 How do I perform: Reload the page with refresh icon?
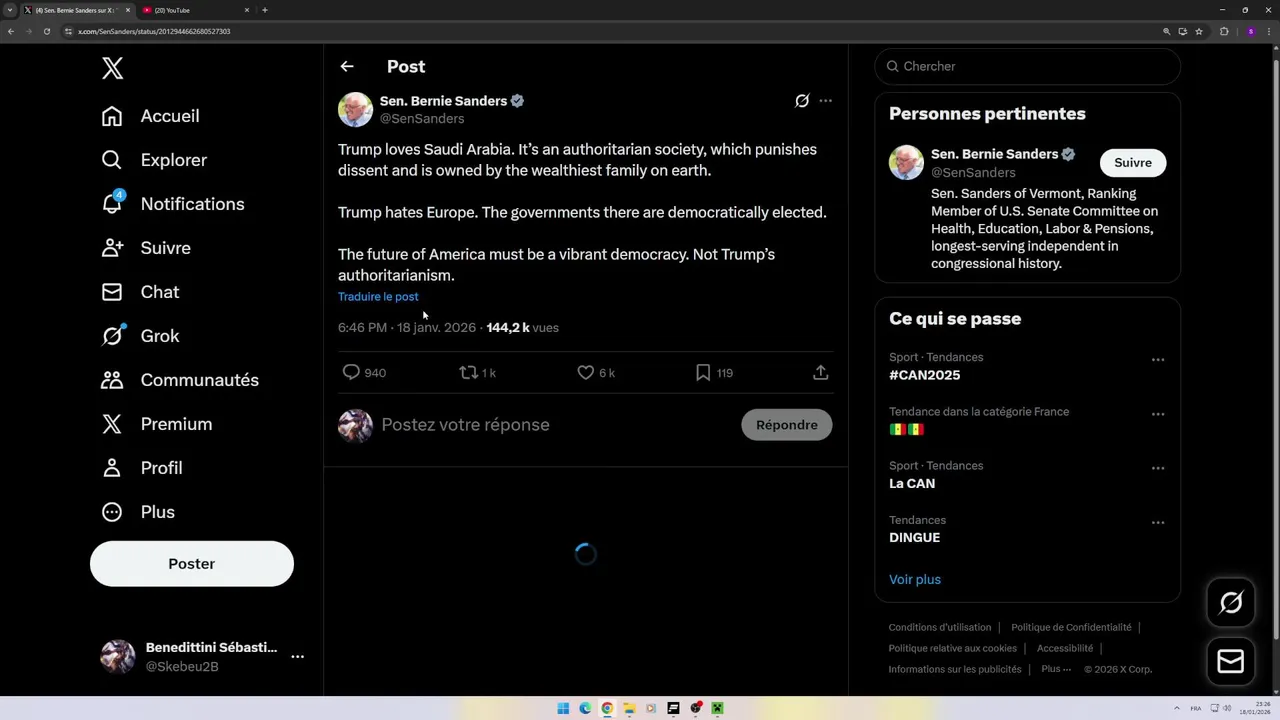(46, 31)
